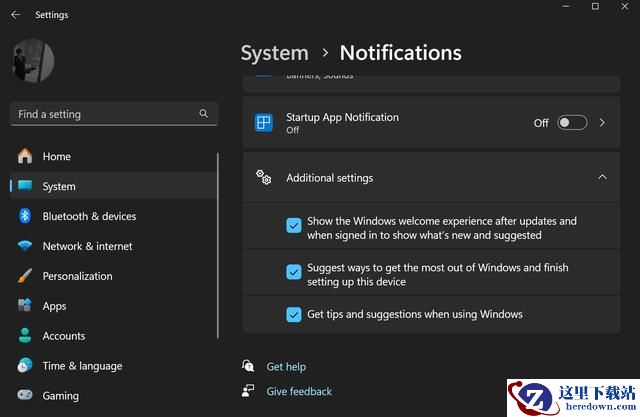Open the user profile picture
This screenshot has width=640, height=417.
(x=33, y=61)
